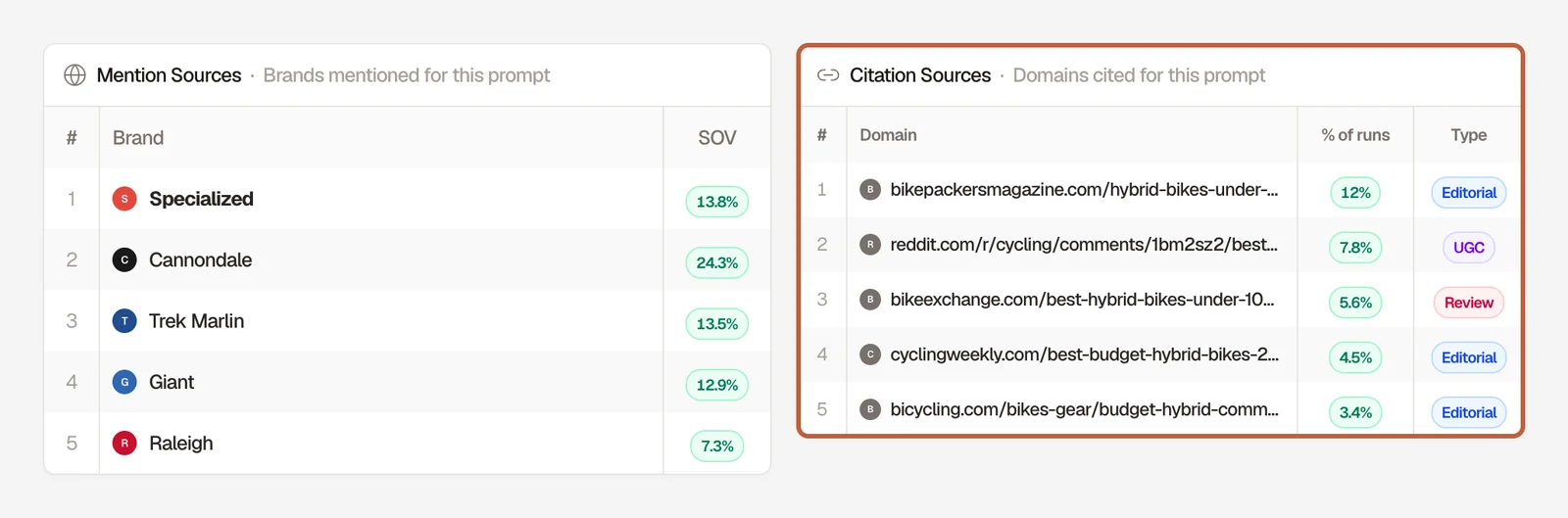The width and height of the screenshot is (1568, 518).
Task: Click the Citation Sources panel title
Action: point(920,75)
